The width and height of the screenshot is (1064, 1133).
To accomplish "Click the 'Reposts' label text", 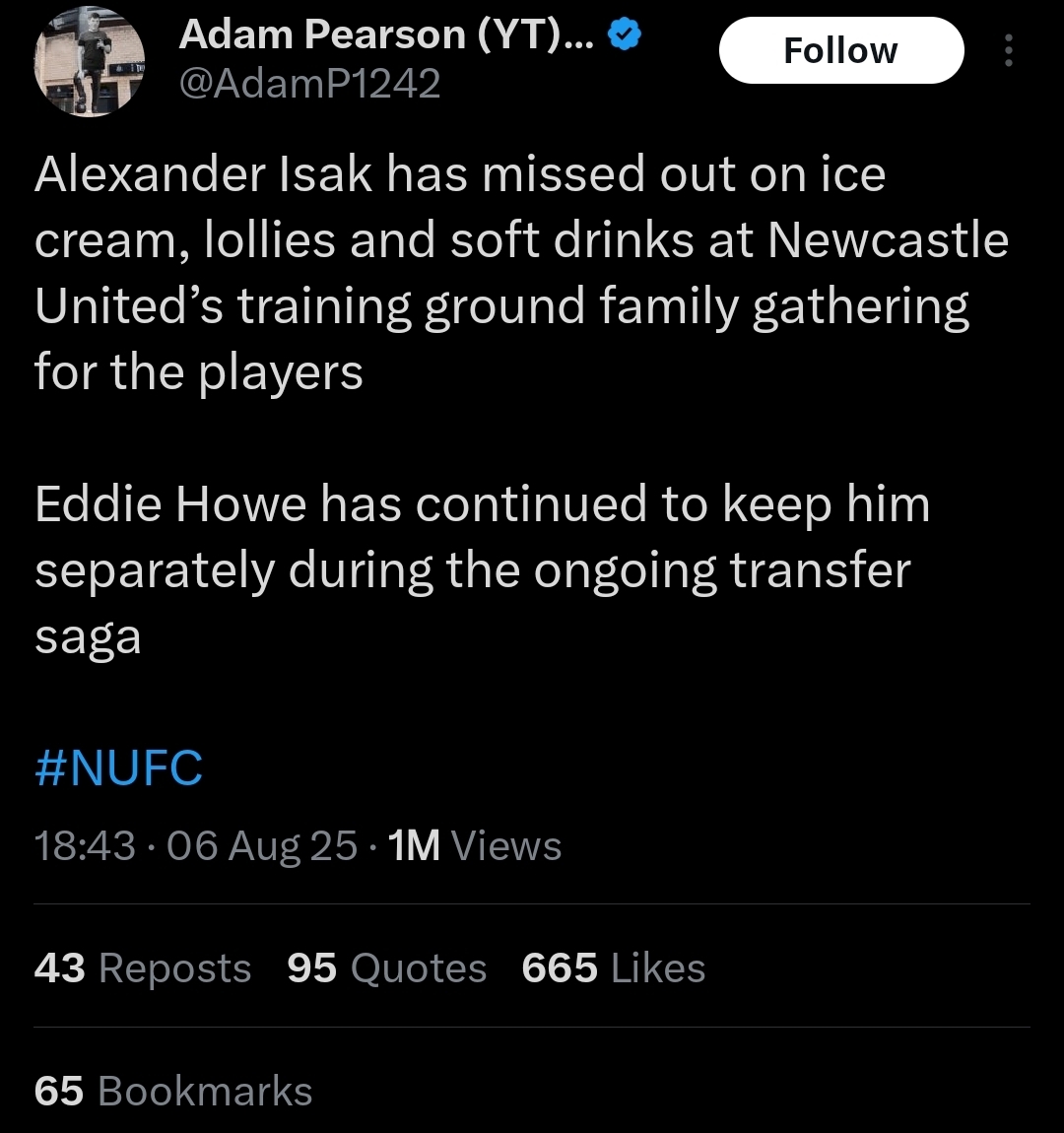I will (x=174, y=968).
